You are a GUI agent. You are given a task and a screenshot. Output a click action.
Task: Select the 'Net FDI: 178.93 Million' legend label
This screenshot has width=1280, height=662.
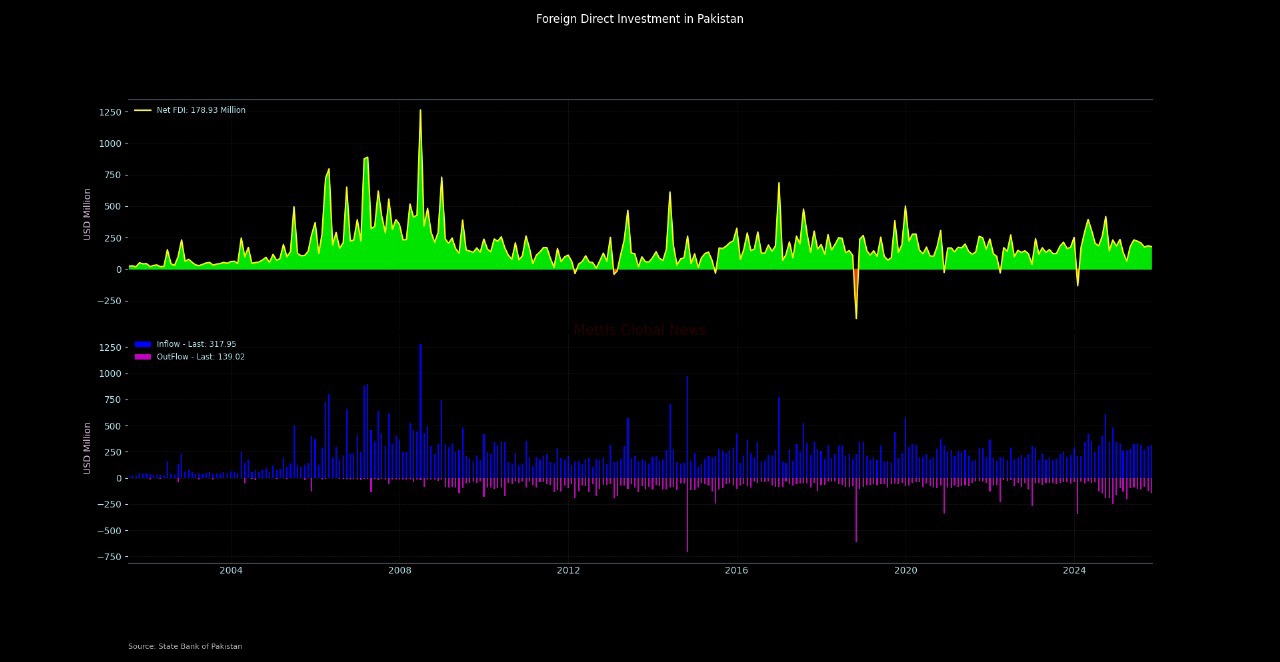pyautogui.click(x=201, y=110)
